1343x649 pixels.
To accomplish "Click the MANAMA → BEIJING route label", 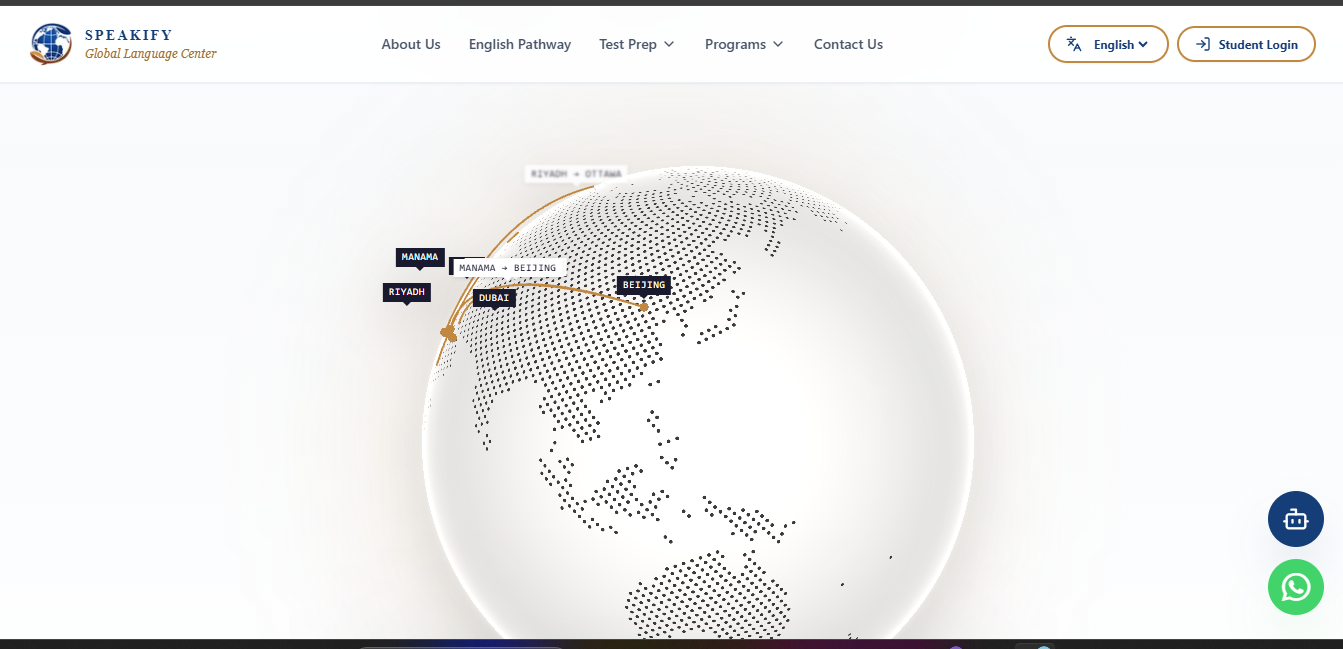I will 508,268.
